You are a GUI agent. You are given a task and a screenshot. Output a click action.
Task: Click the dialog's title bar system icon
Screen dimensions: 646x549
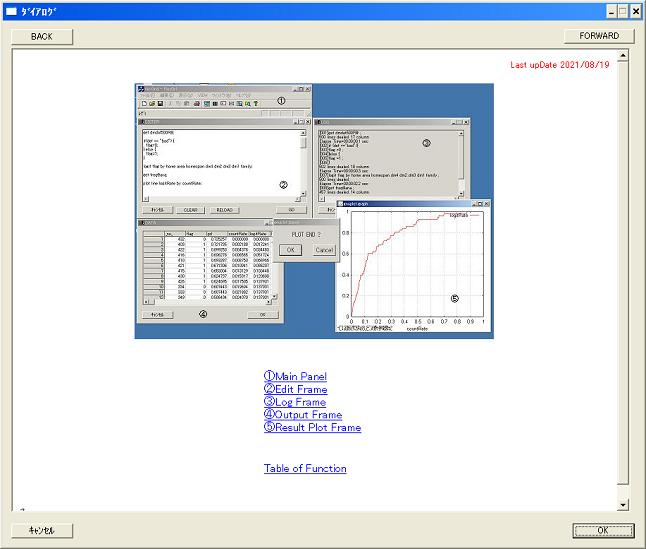point(11,11)
